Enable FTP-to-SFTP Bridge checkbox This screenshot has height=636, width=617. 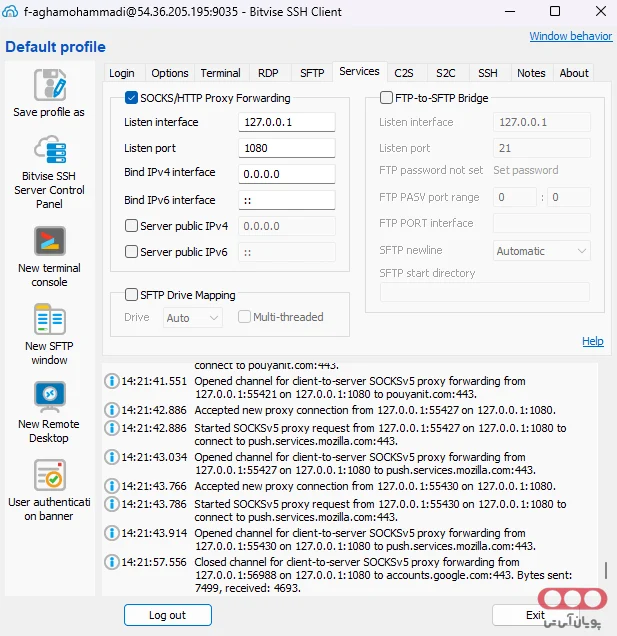386,98
